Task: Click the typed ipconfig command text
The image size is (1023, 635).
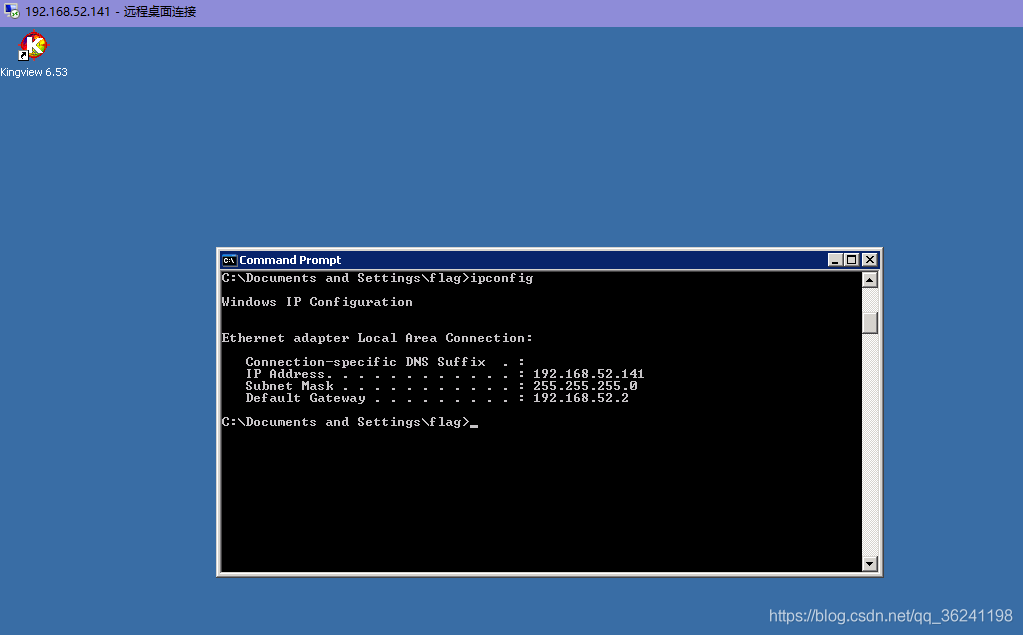Action: pos(502,279)
